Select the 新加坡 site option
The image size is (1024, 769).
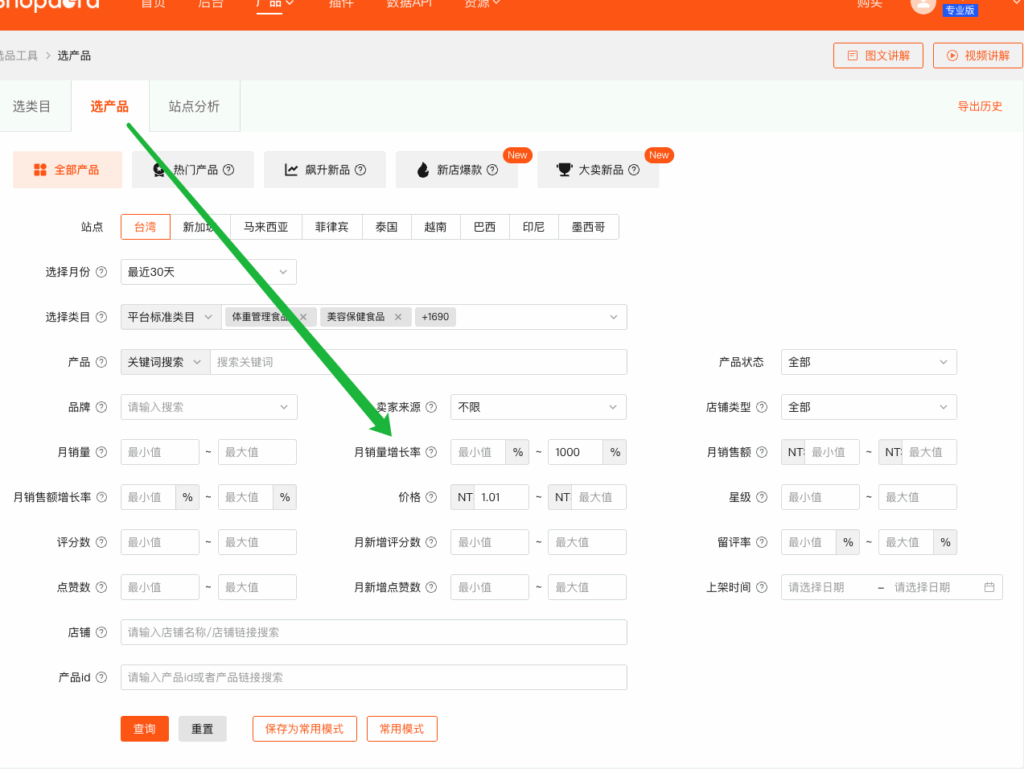(x=200, y=227)
